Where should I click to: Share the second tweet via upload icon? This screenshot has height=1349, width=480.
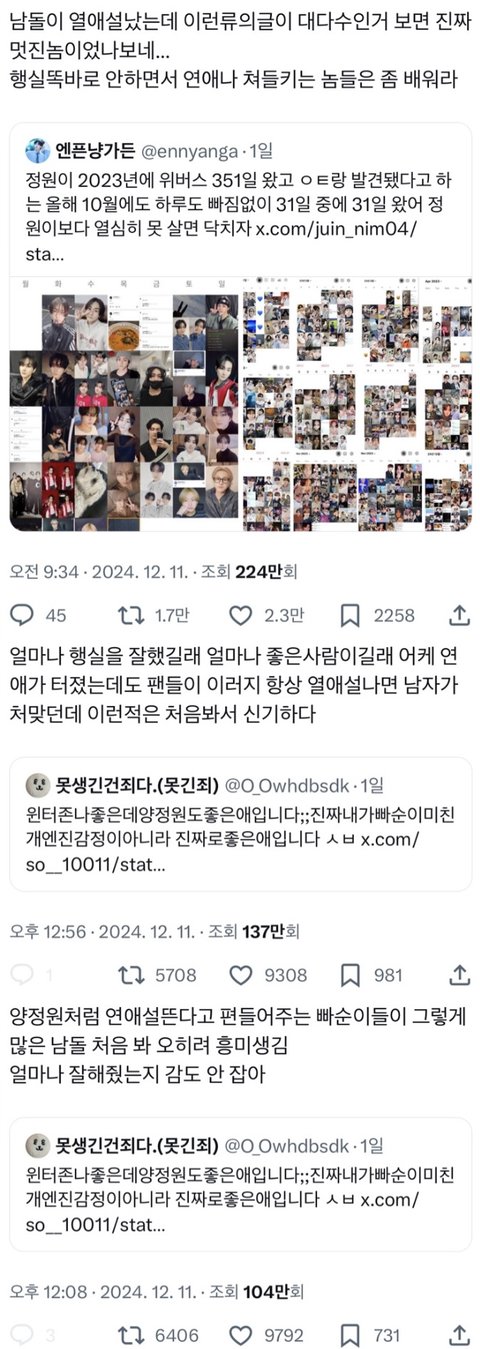point(459,975)
